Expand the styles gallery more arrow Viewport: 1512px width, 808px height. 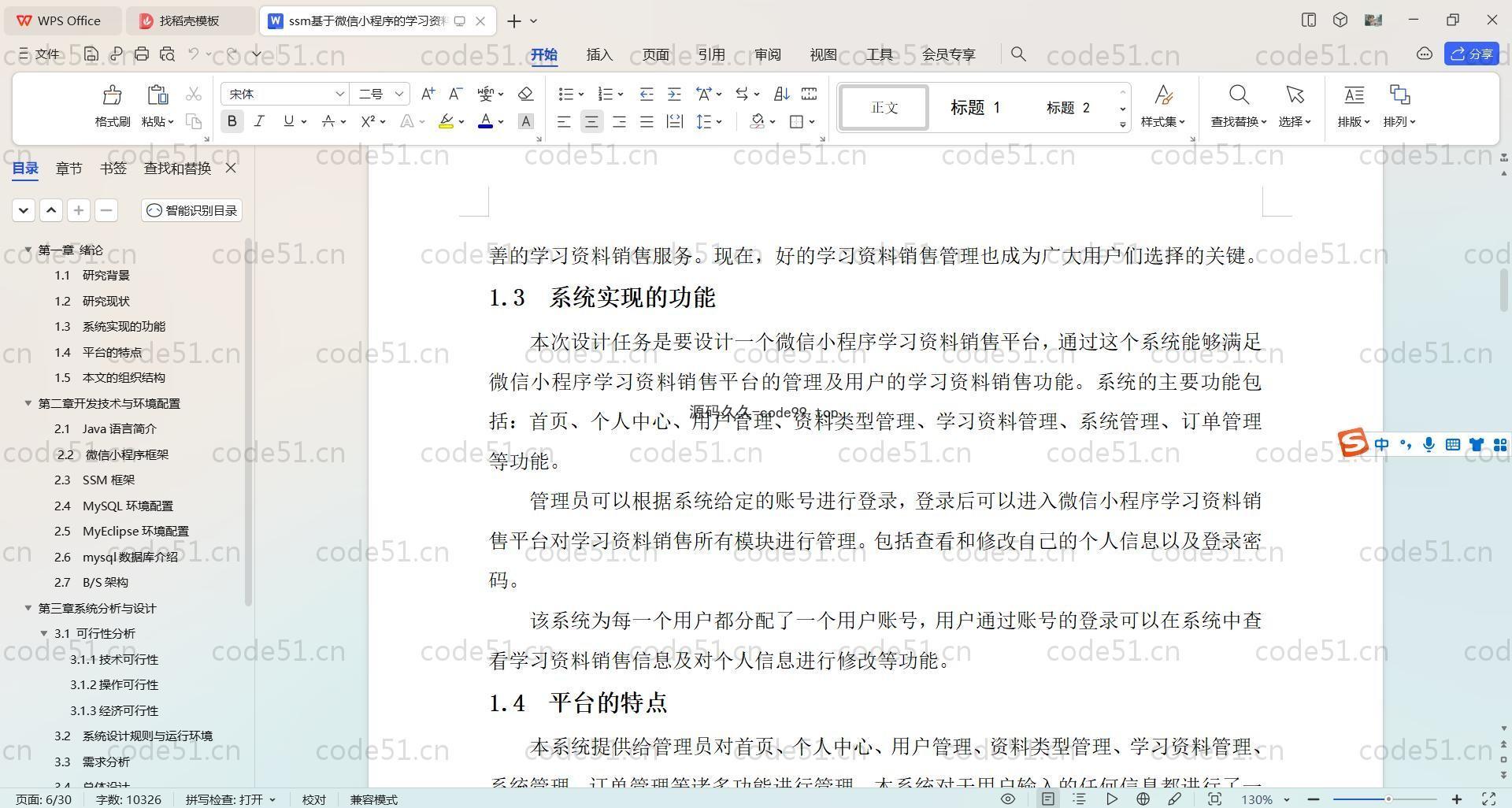point(1123,125)
